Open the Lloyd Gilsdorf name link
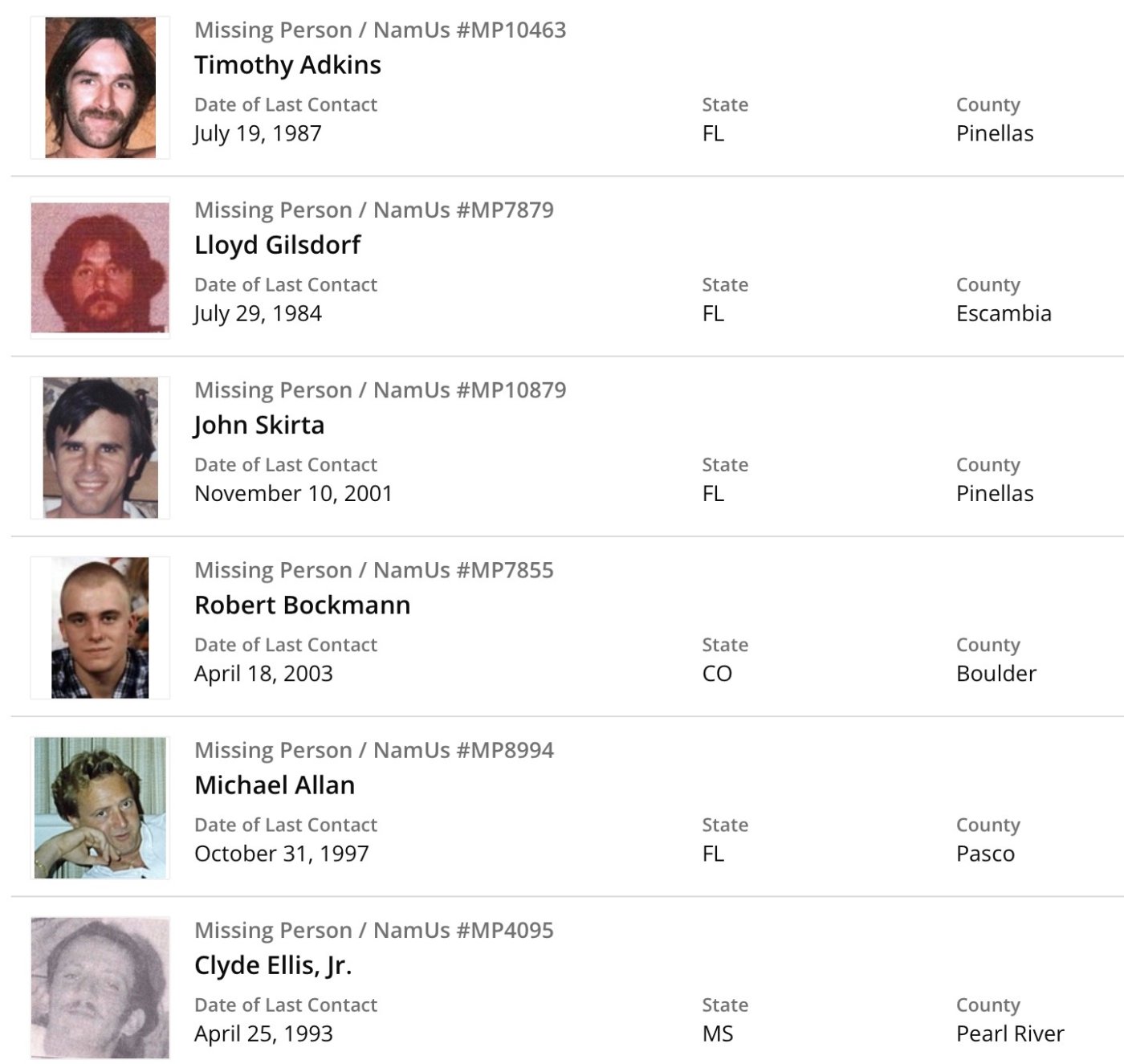Screen dimensions: 1124x1064 (x=278, y=245)
